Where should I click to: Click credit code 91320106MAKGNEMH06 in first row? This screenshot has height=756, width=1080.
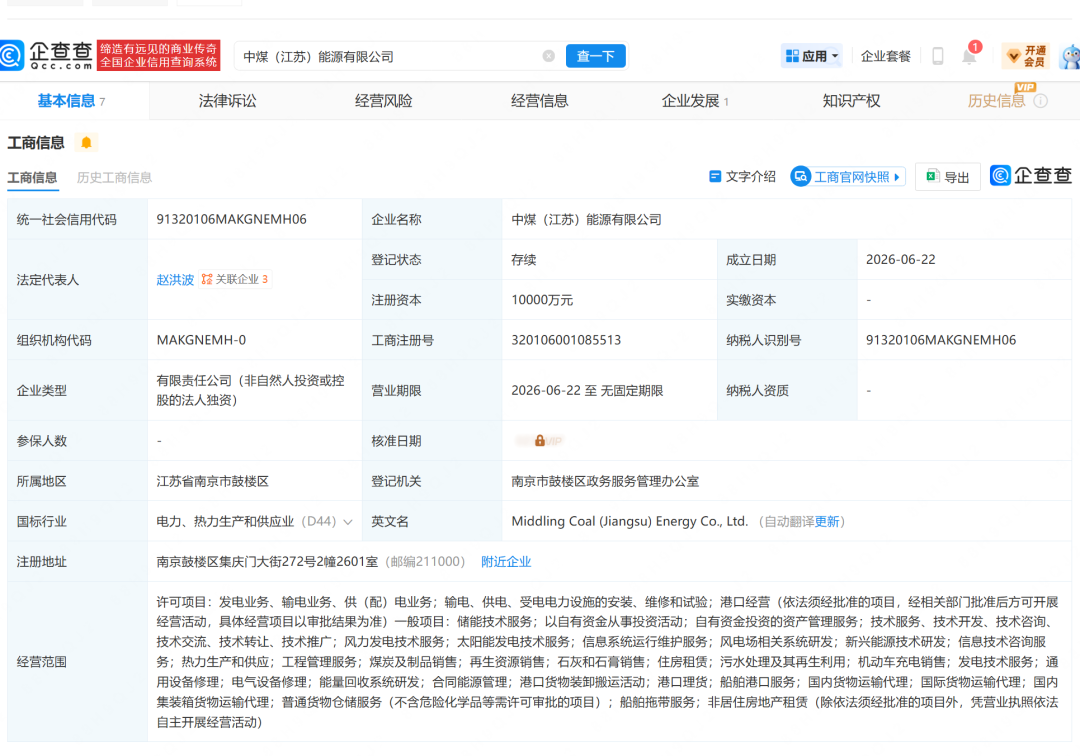[231, 220]
